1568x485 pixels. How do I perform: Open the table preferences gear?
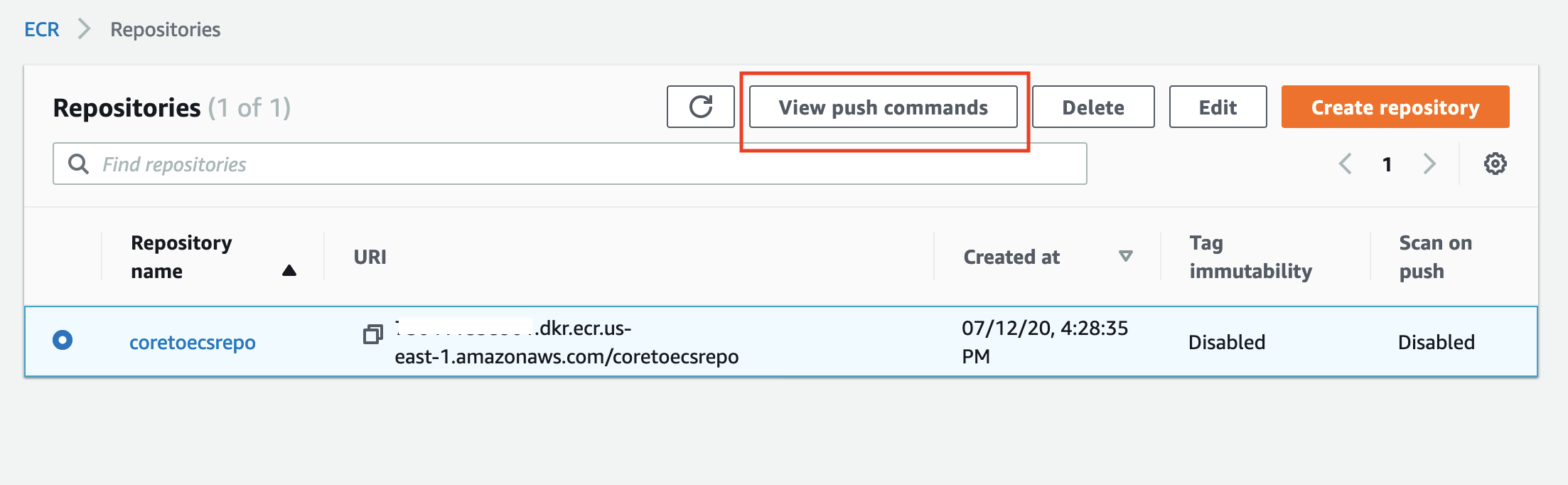[x=1495, y=163]
